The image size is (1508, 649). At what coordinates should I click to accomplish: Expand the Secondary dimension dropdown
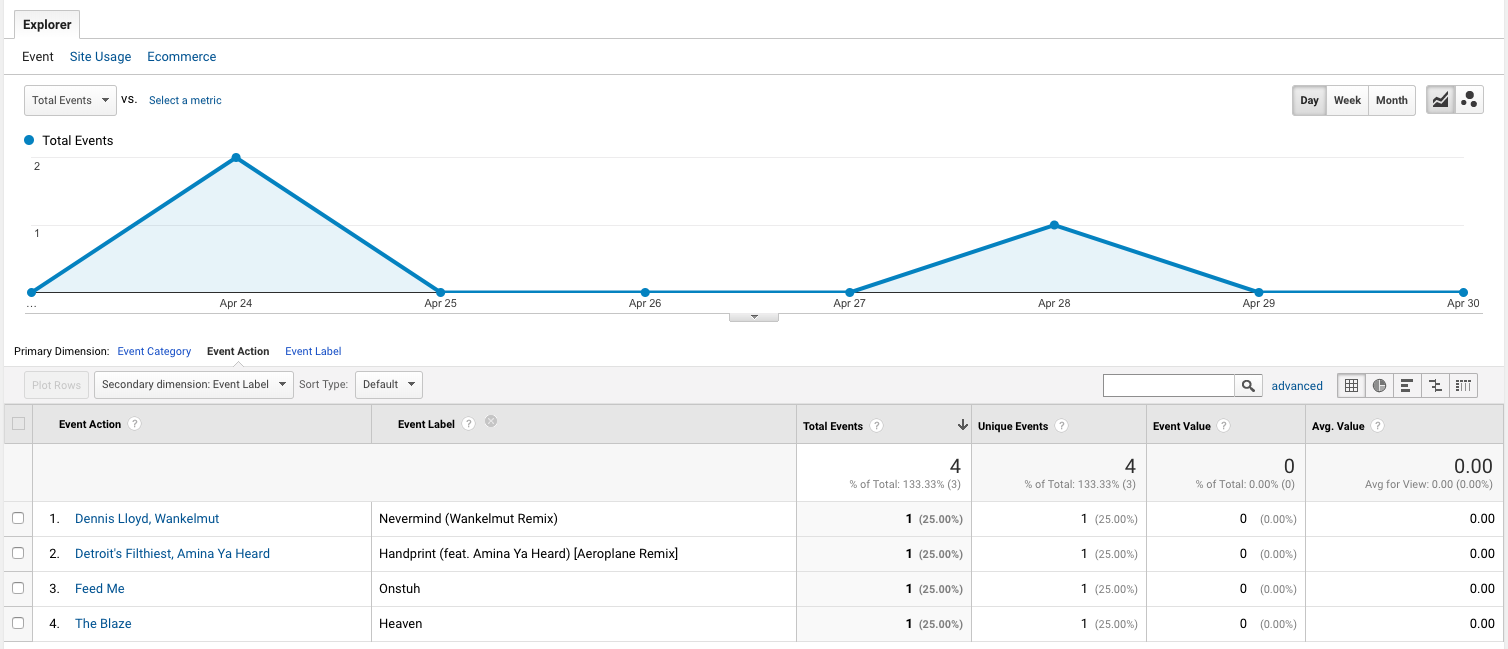point(194,384)
